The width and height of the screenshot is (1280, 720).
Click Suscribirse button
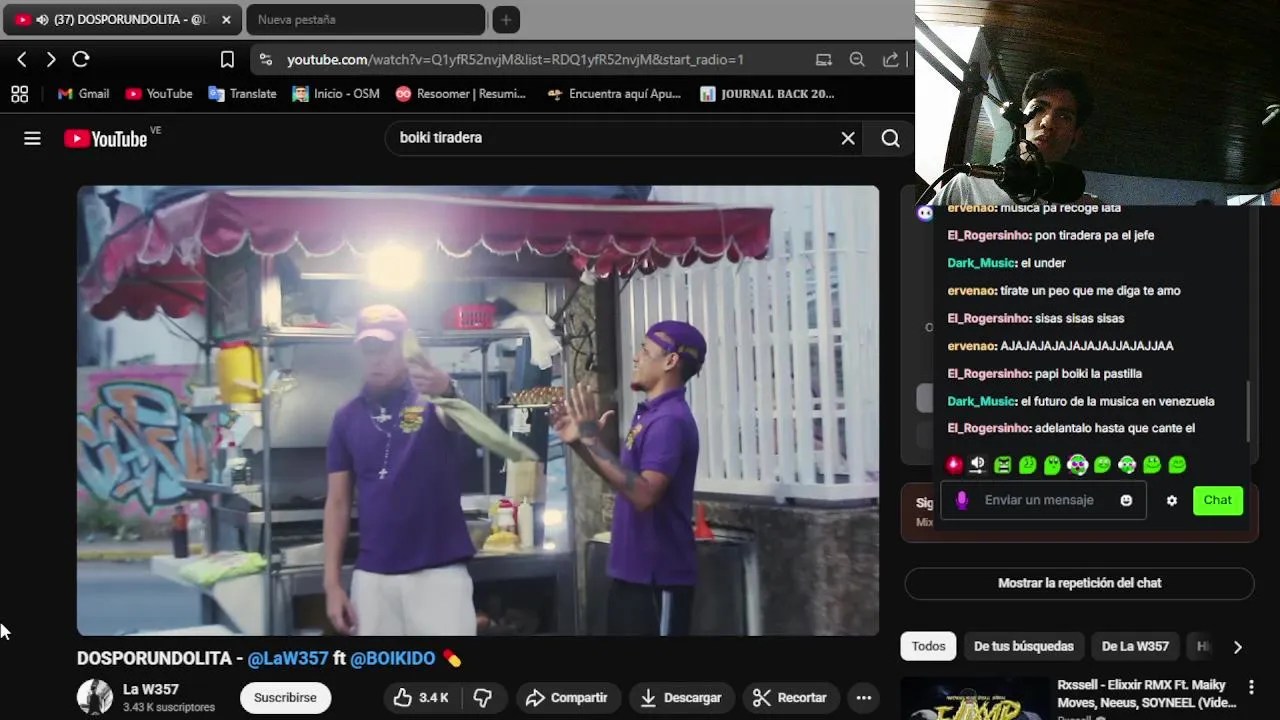click(x=285, y=697)
